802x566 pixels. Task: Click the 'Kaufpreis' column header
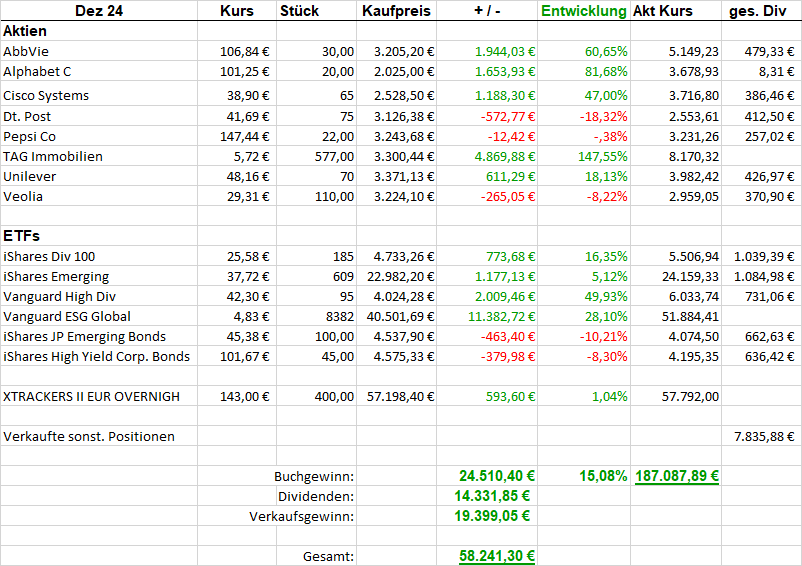[397, 12]
